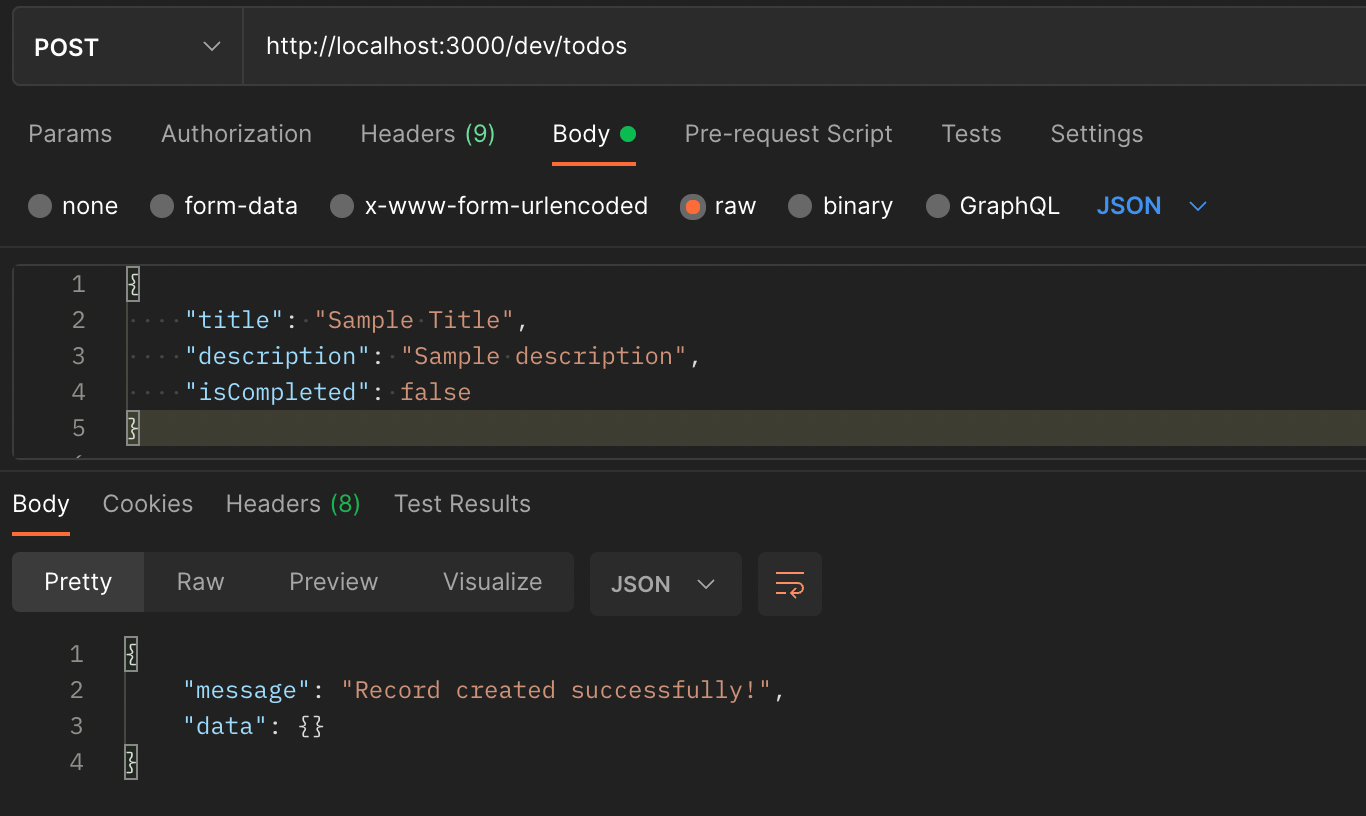Open the Authorization tab
Image resolution: width=1366 pixels, height=816 pixels.
click(x=236, y=134)
